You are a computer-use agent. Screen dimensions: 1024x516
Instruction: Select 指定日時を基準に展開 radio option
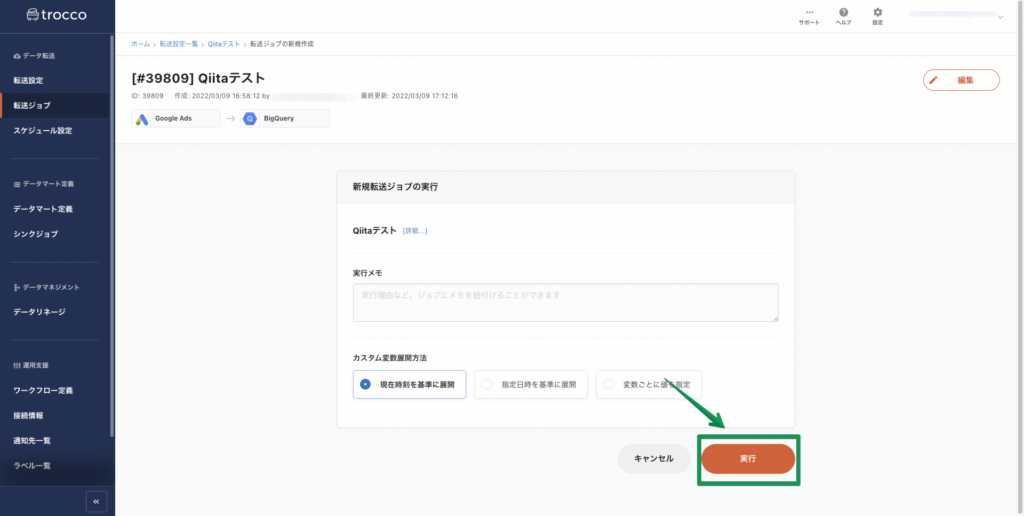(x=488, y=384)
